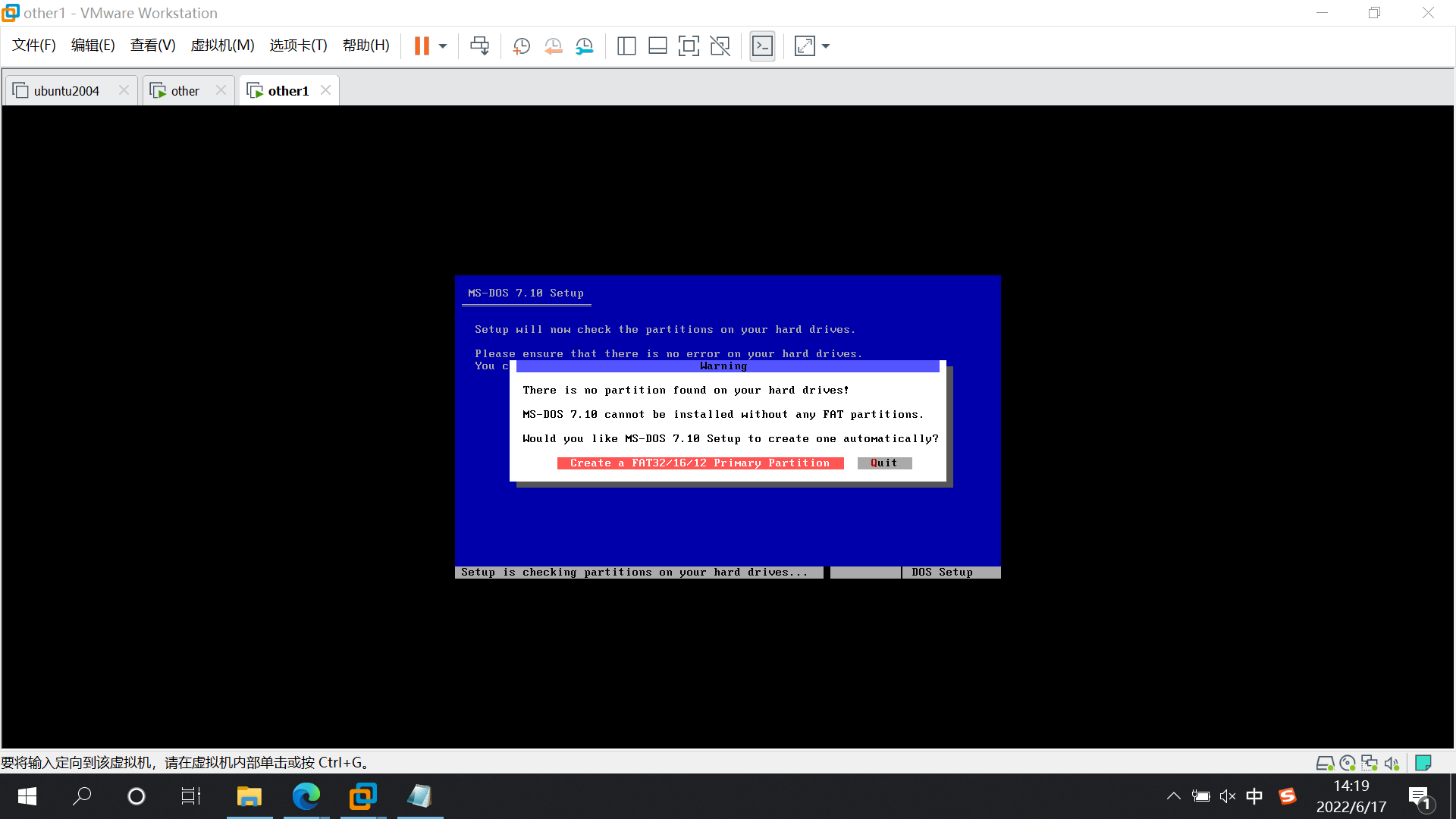Click the network adapter status icon
The height and width of the screenshot is (819, 1456).
[1369, 763]
